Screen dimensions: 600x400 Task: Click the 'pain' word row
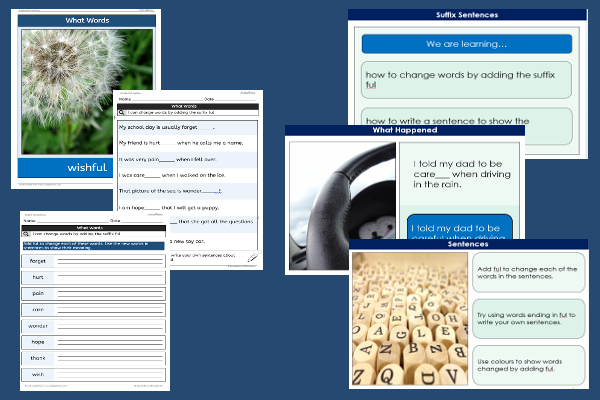(x=93, y=294)
